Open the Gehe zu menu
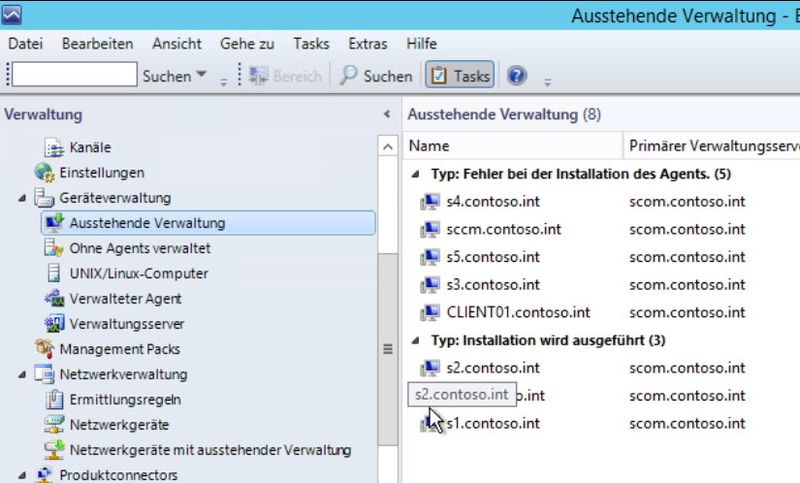This screenshot has height=483, width=800. 247,44
